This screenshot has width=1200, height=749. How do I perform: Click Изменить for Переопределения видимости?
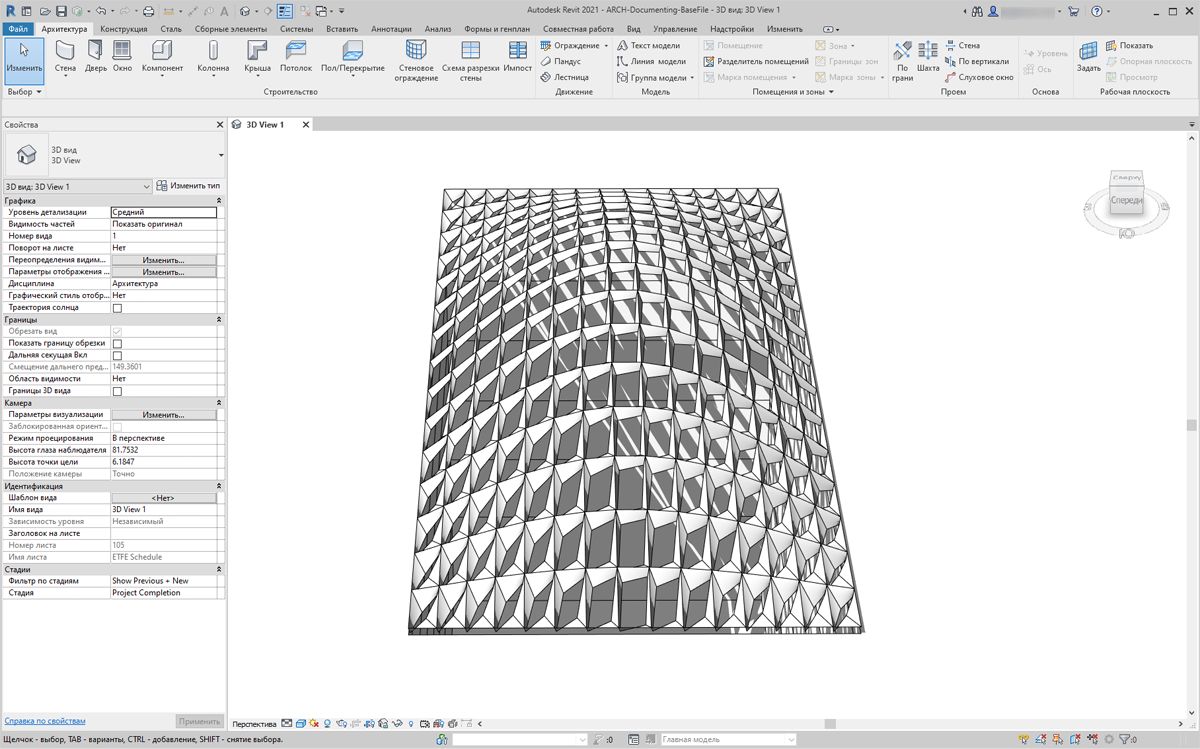pos(163,260)
